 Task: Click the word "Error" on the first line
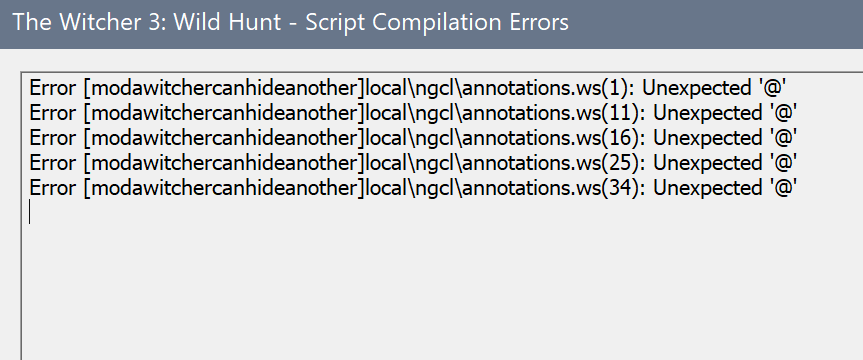[x=53, y=88]
